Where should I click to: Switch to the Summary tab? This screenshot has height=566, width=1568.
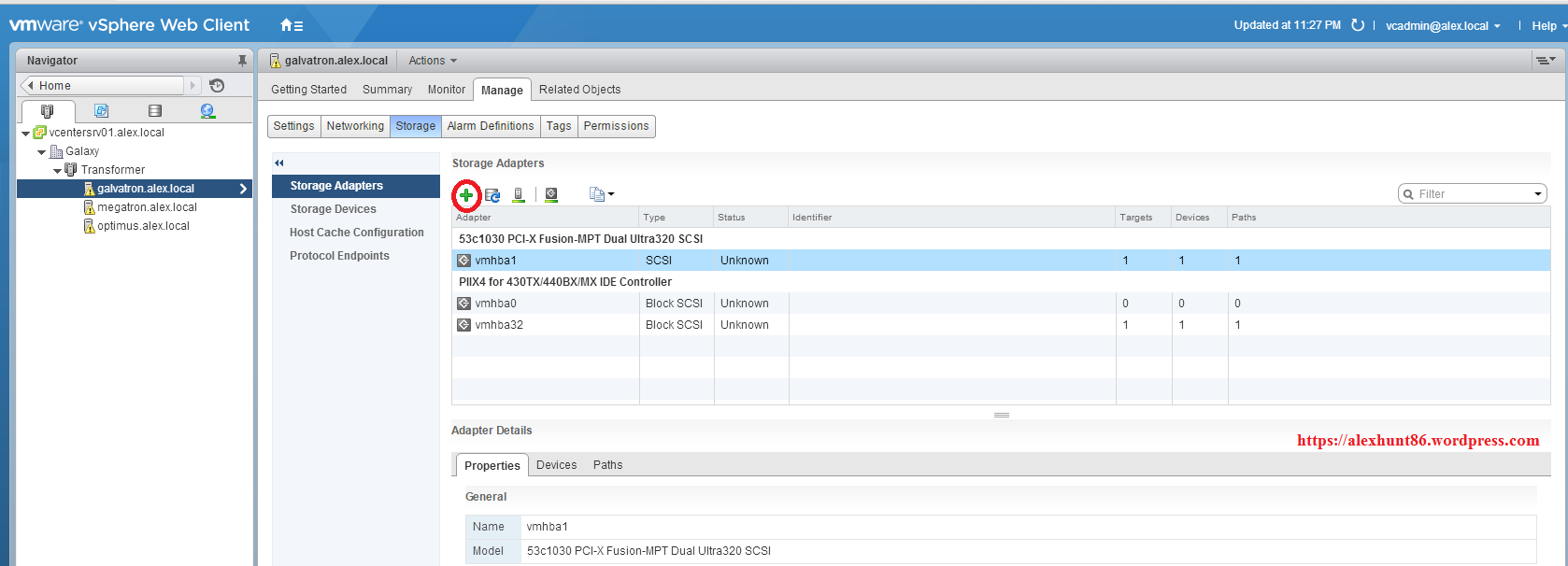click(x=387, y=90)
